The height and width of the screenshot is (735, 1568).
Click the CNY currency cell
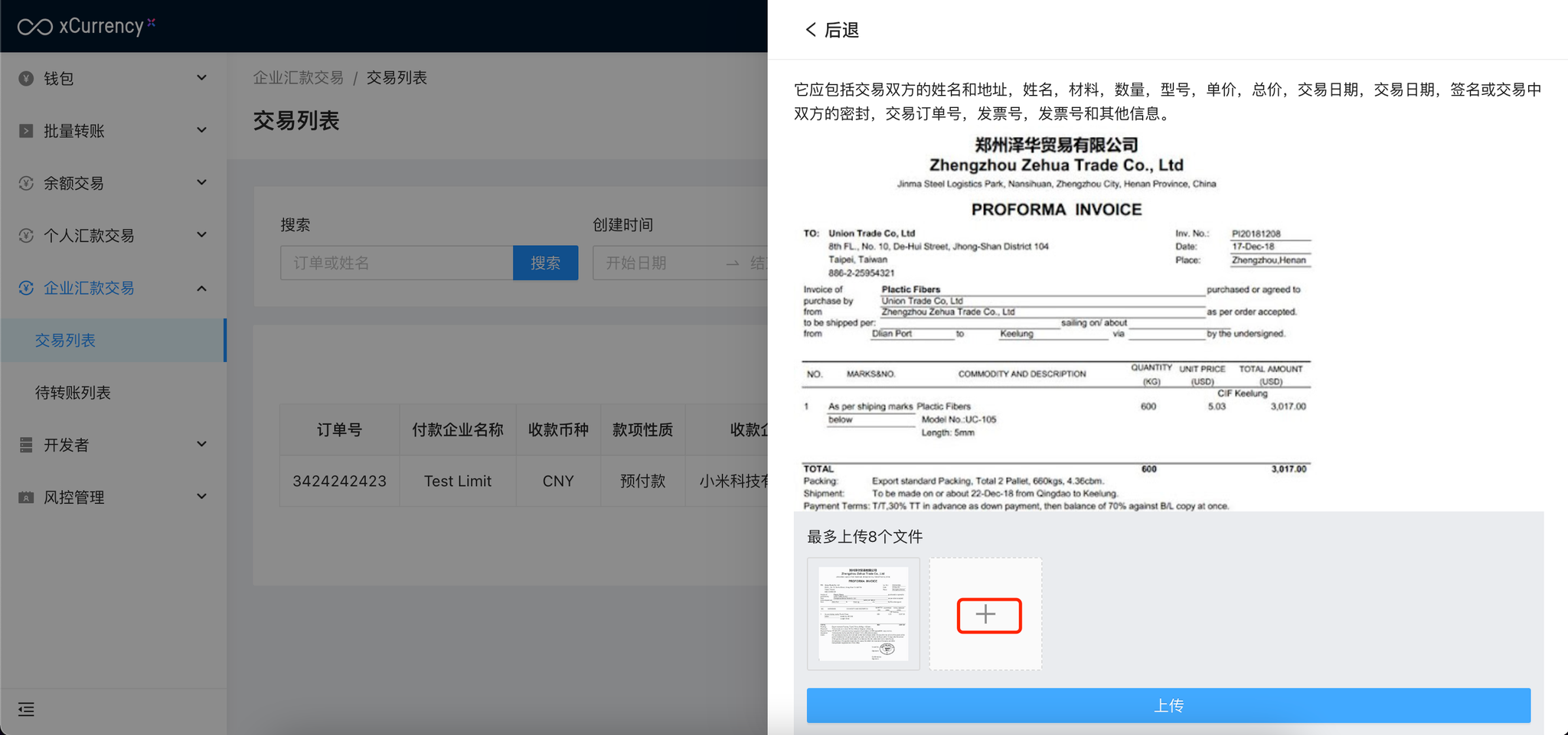(558, 481)
